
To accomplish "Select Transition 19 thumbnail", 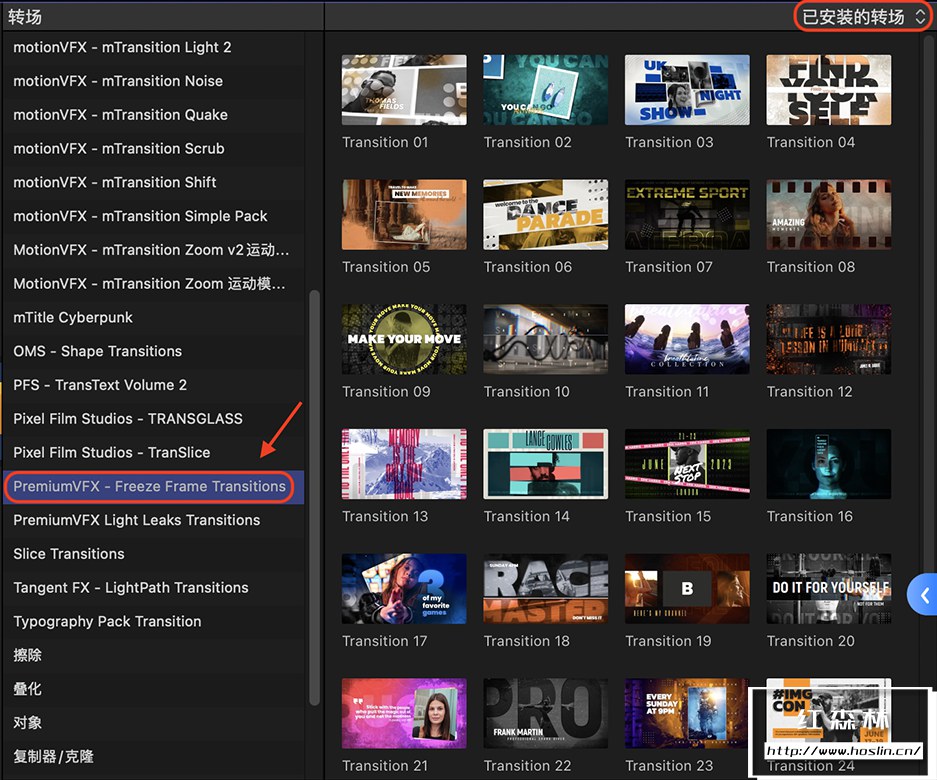I will pos(687,589).
